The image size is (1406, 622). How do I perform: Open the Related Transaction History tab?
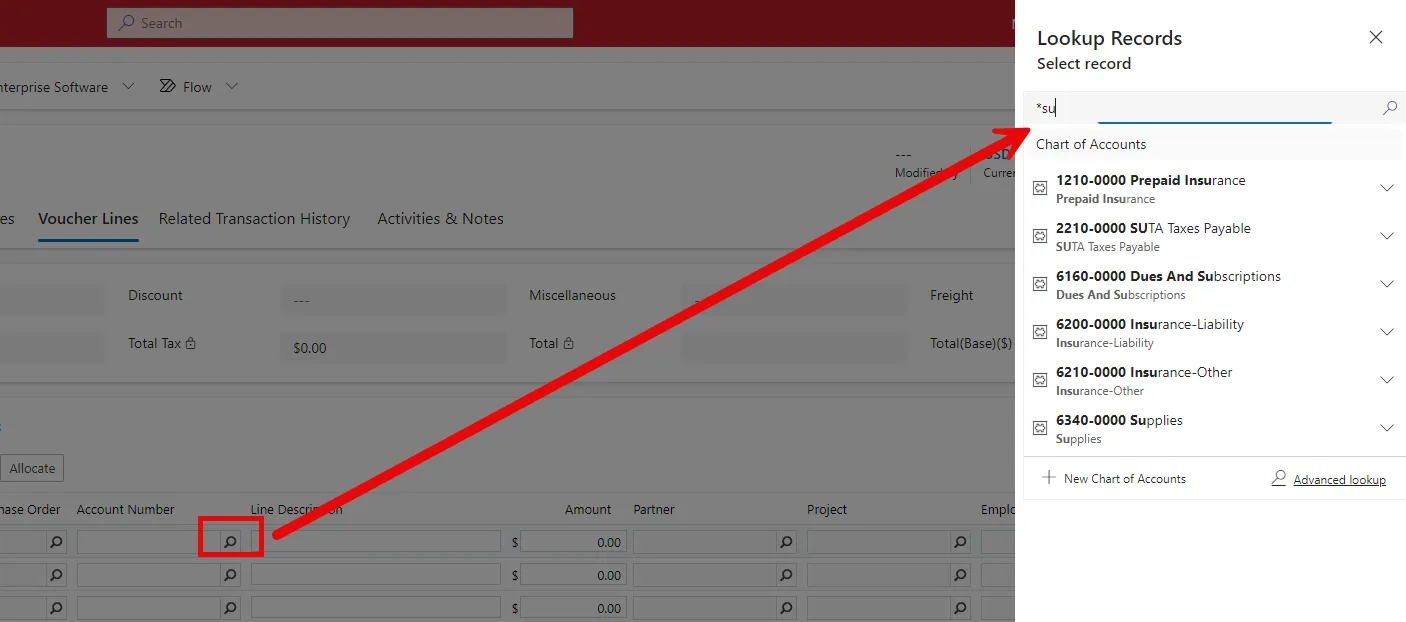[254, 218]
